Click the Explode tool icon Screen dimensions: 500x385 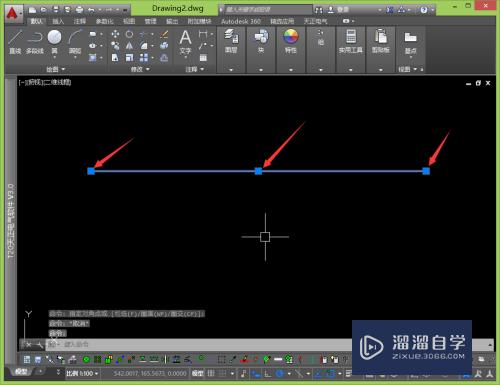[164, 46]
